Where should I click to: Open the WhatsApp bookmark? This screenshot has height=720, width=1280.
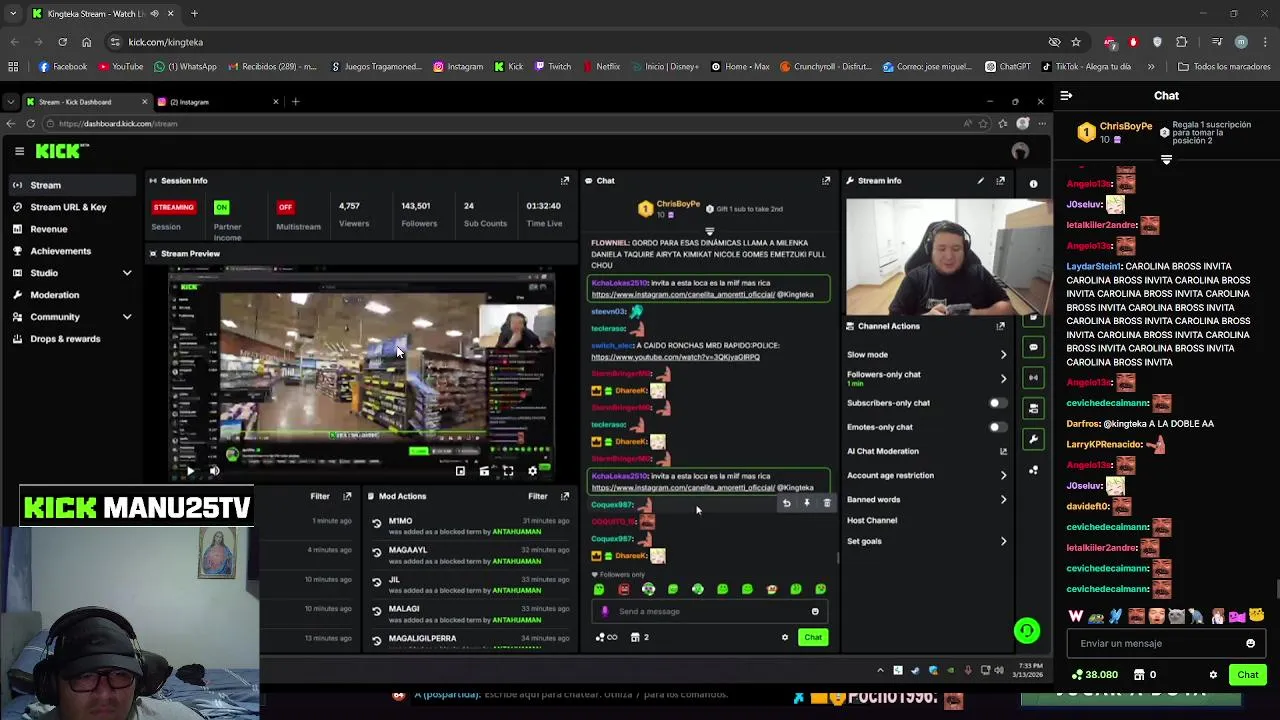185,67
